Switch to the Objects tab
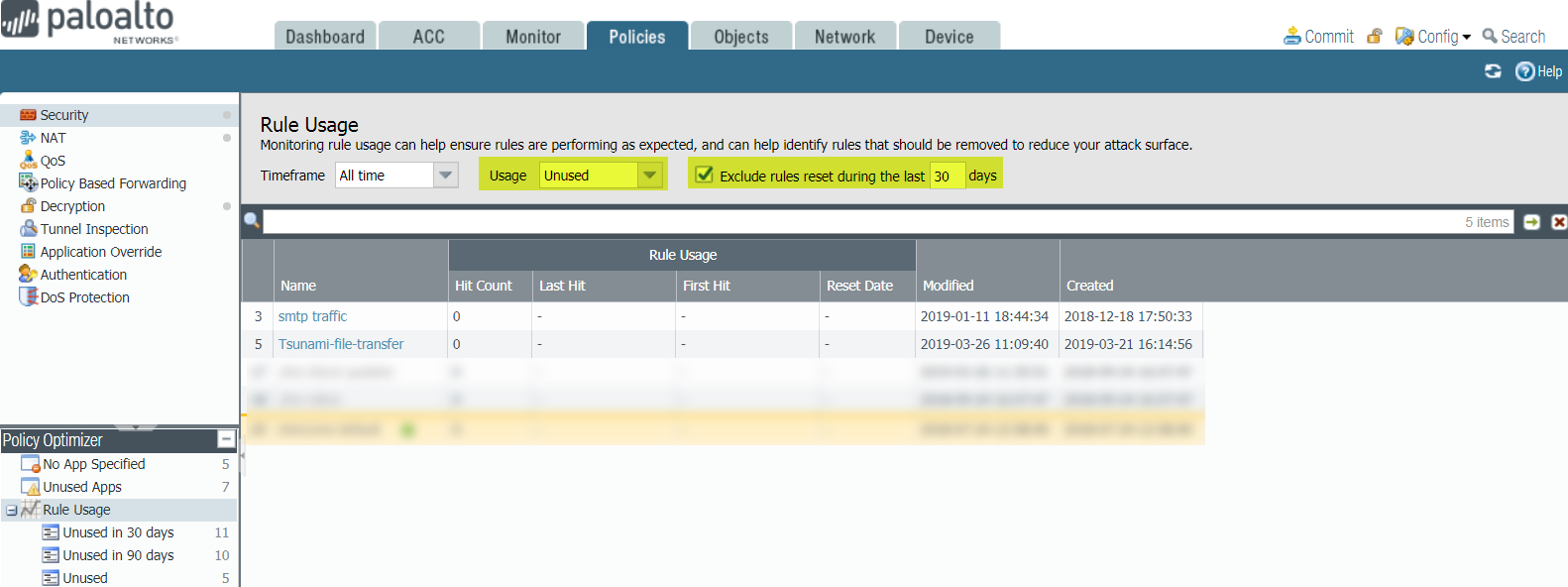The height and width of the screenshot is (587, 1568). [741, 36]
